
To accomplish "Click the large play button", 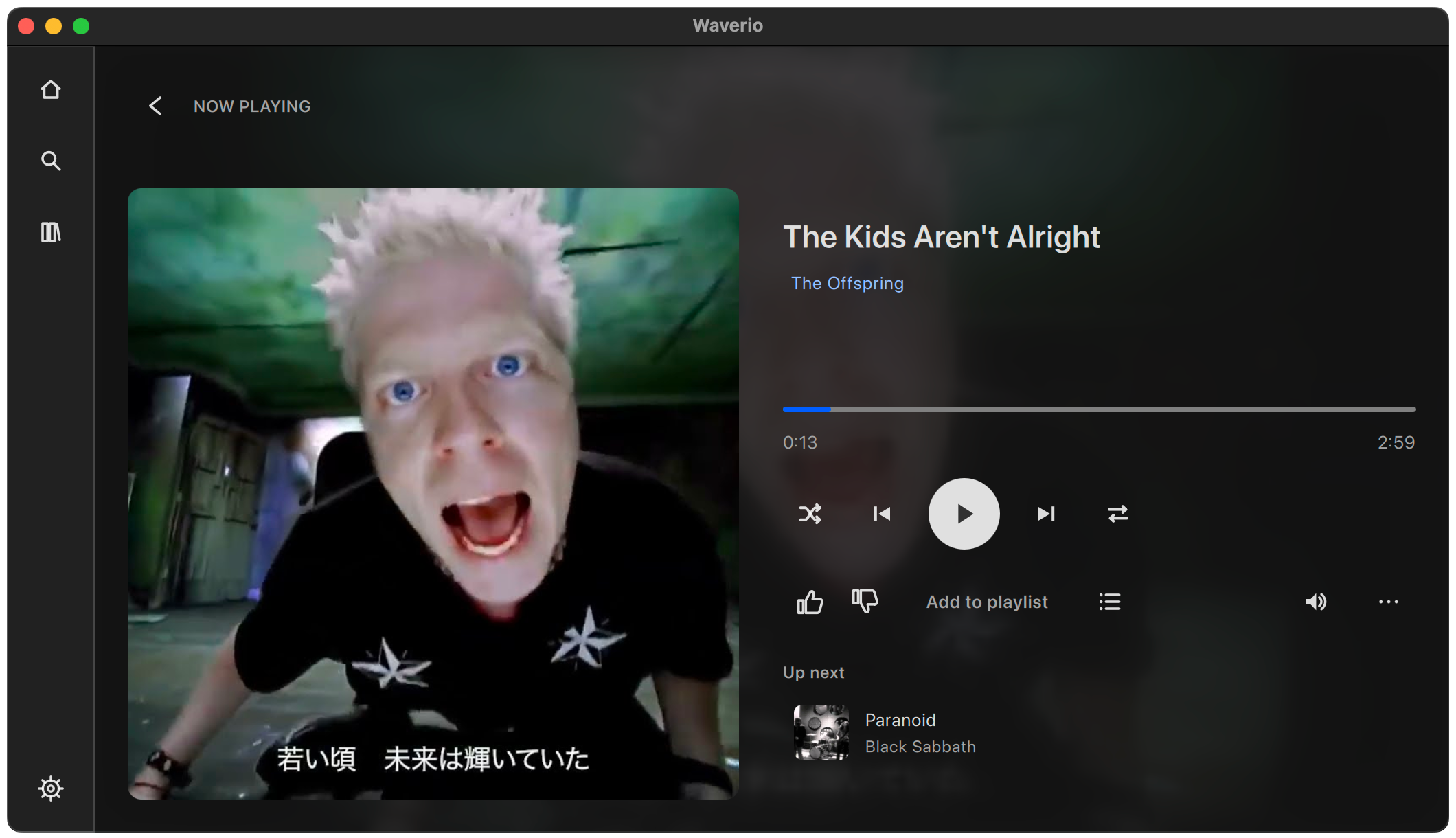I will click(964, 514).
